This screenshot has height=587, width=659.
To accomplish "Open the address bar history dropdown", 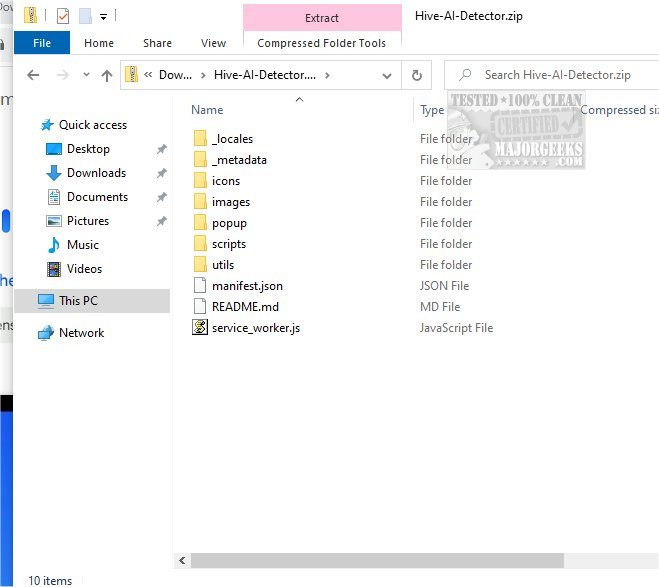I will [x=387, y=76].
